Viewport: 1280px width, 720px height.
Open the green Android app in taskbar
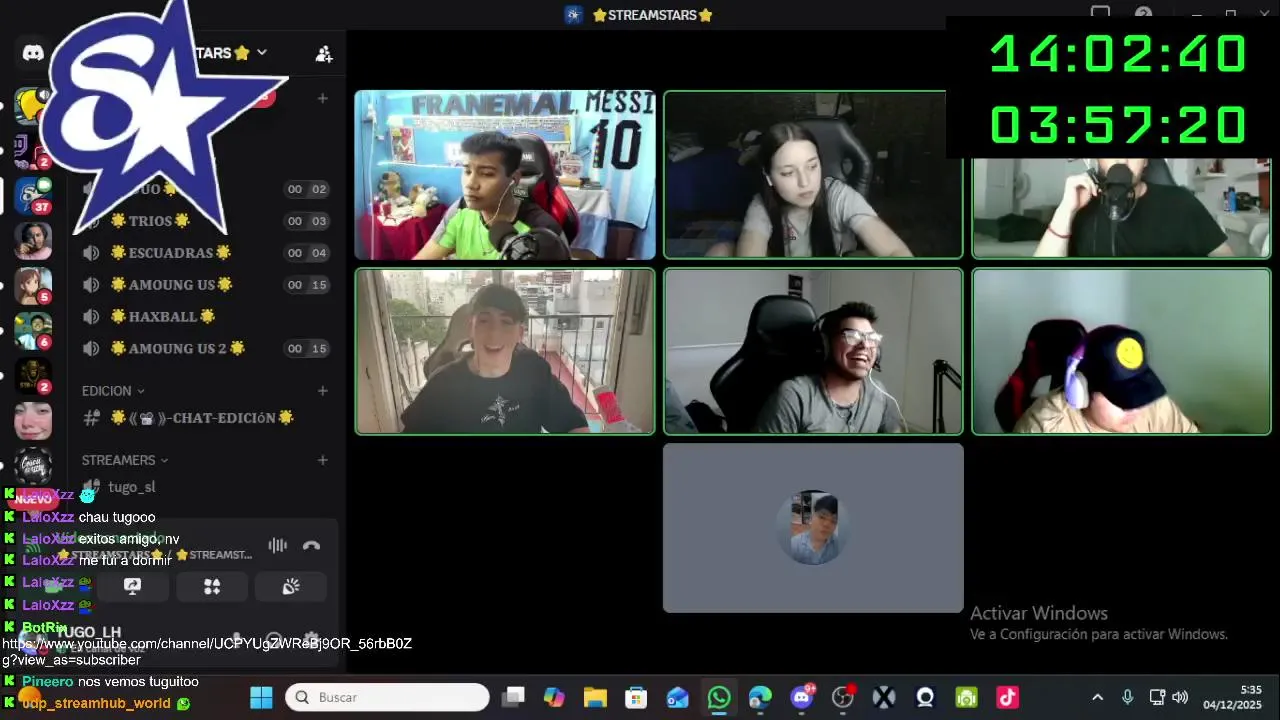click(966, 697)
